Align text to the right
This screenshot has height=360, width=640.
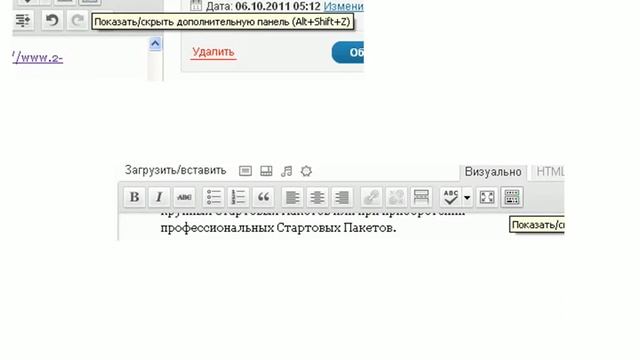click(342, 197)
